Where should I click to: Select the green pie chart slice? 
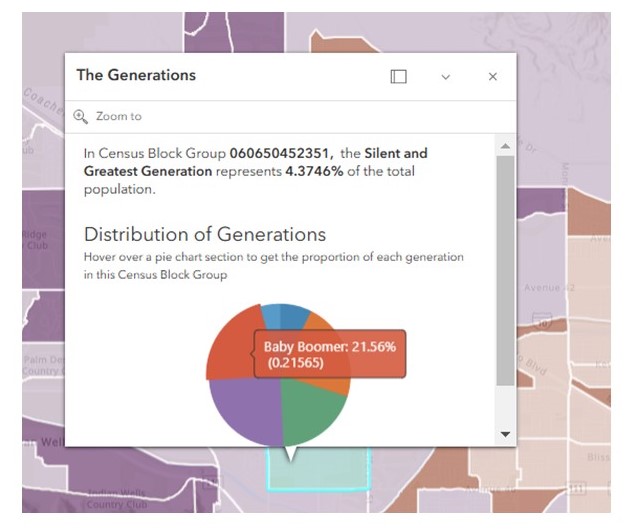(313, 410)
